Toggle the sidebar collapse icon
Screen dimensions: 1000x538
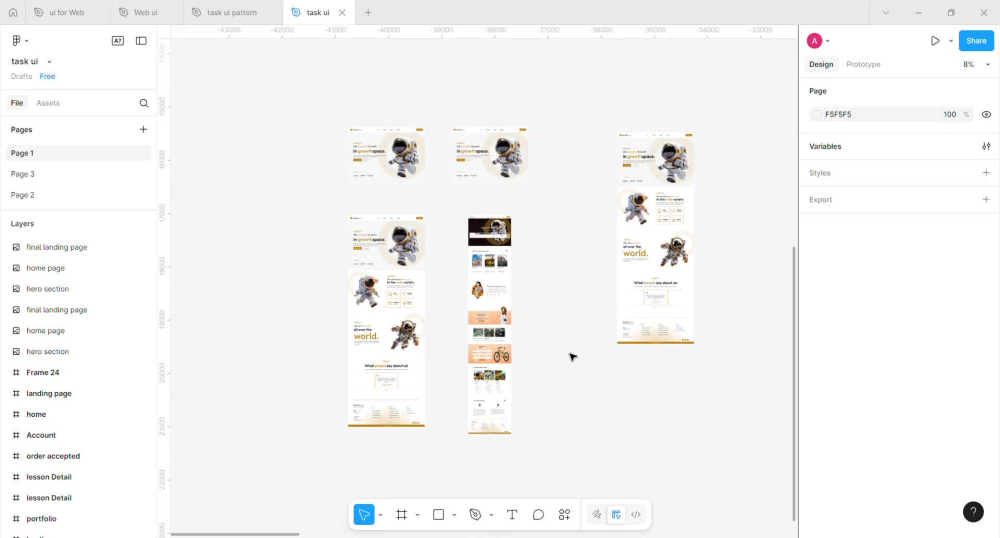(x=141, y=41)
